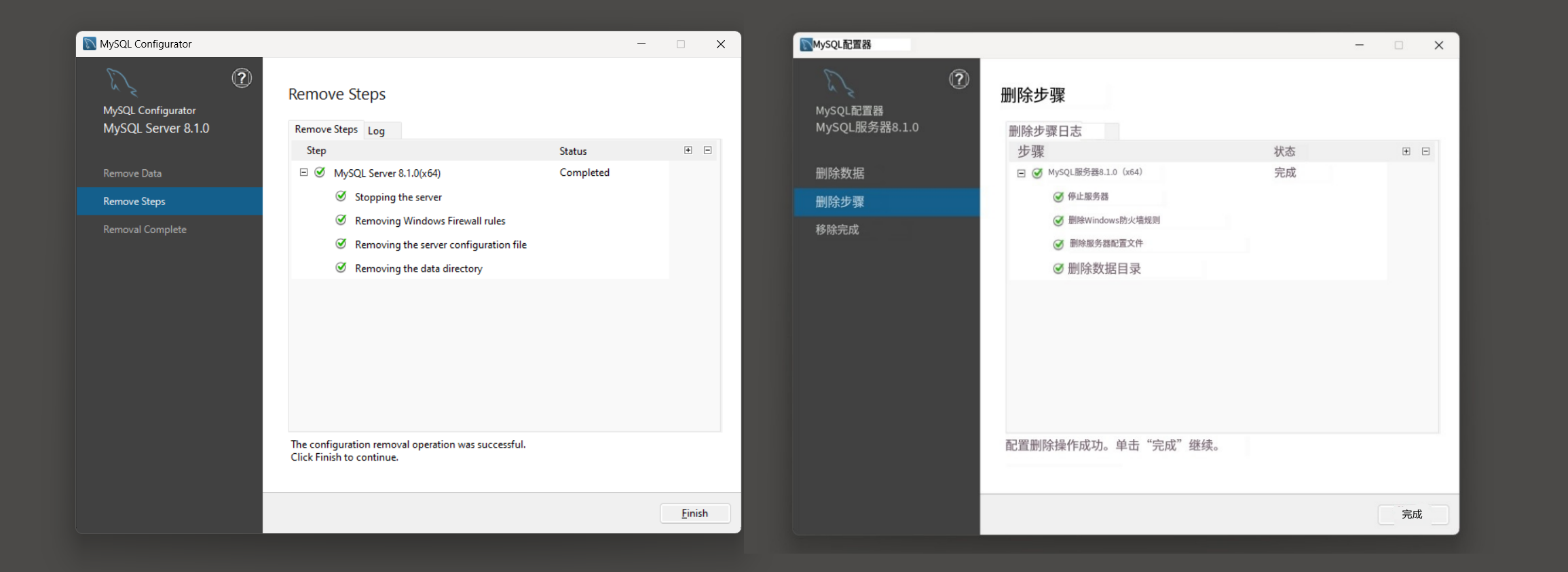Click the Completed status cell
This screenshot has width=1568, height=572.
coord(584,173)
